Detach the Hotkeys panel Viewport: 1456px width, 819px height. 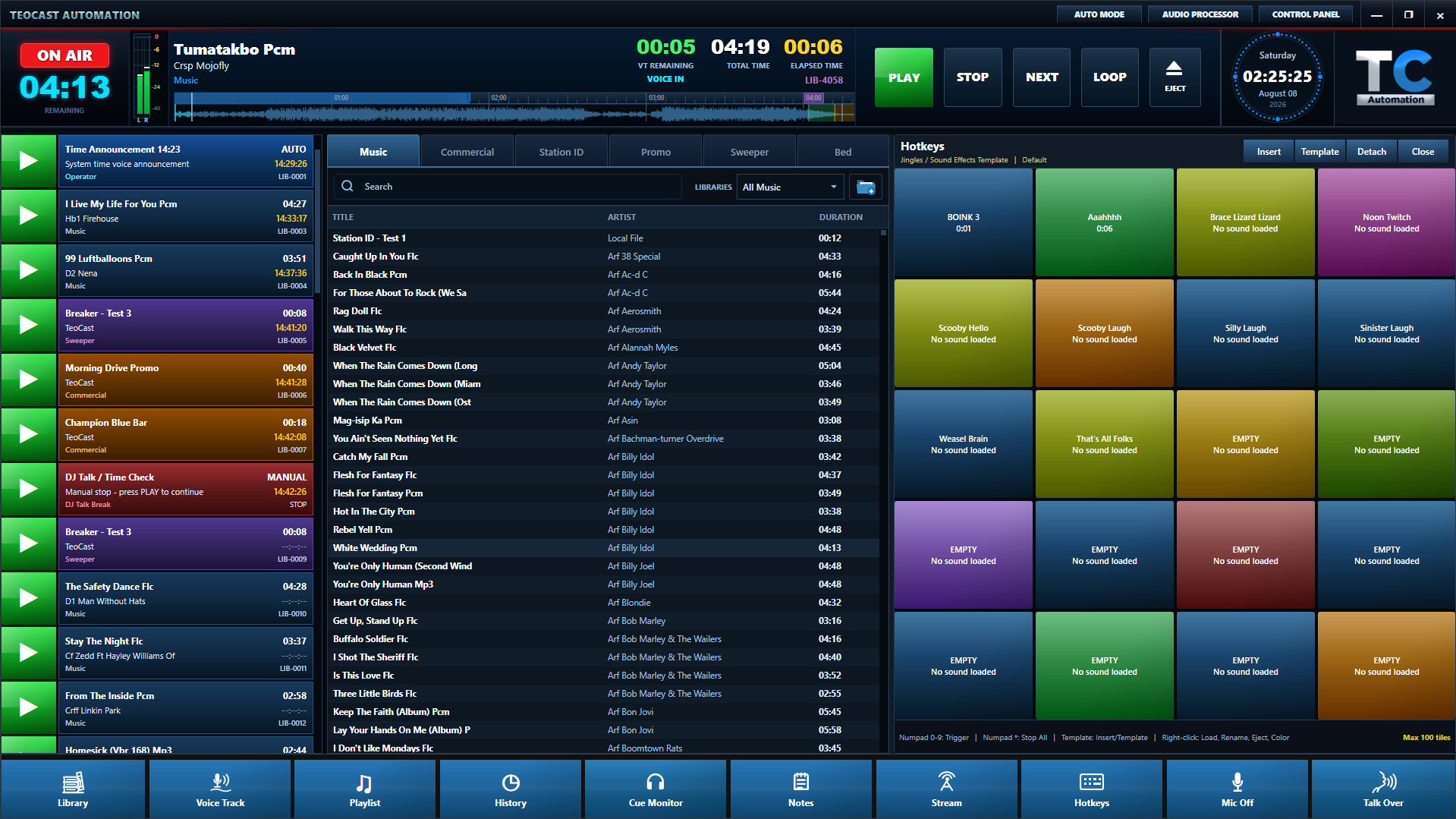click(x=1371, y=152)
